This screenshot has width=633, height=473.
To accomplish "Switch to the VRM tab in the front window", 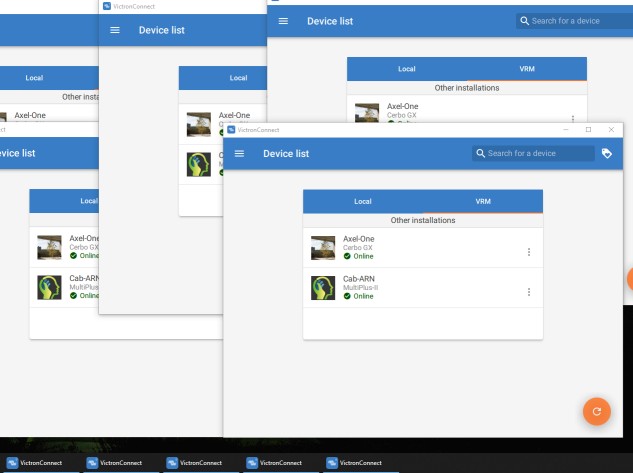I will click(x=483, y=201).
